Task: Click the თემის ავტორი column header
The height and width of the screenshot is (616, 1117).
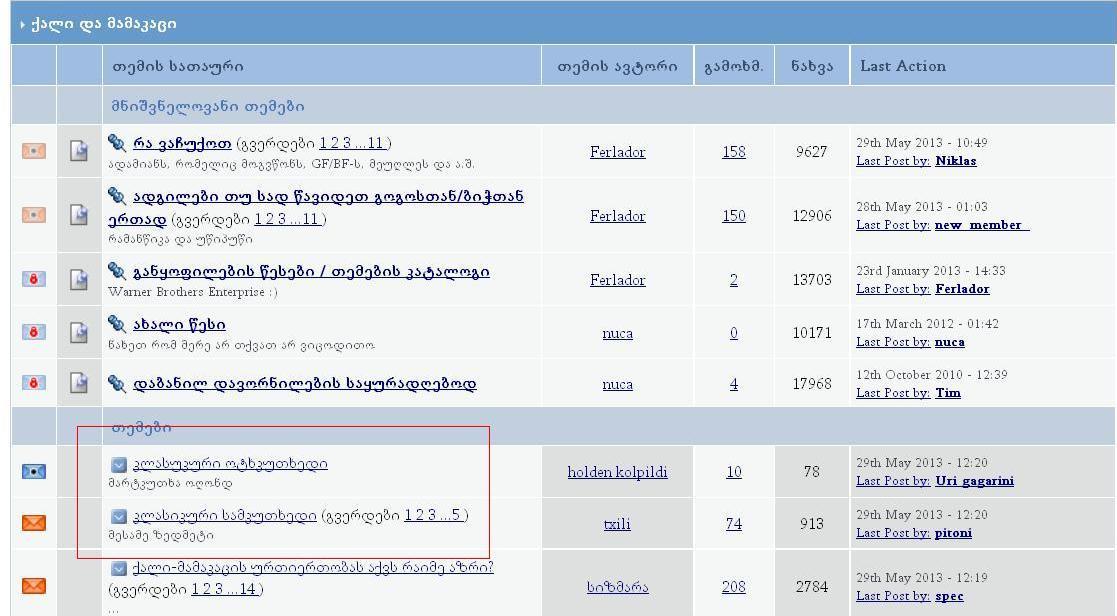Action: [618, 66]
